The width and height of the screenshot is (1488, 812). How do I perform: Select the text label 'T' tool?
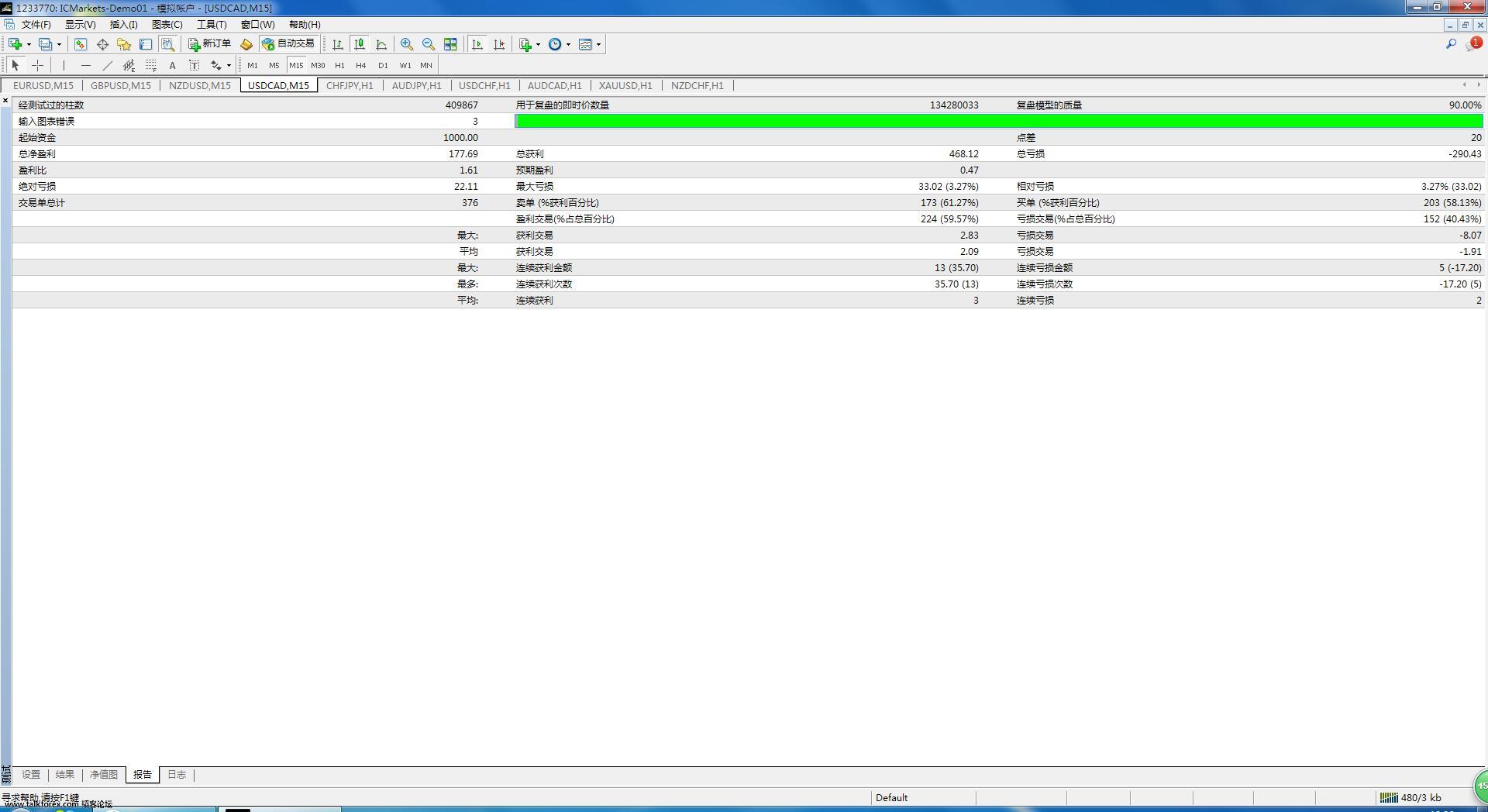(194, 65)
